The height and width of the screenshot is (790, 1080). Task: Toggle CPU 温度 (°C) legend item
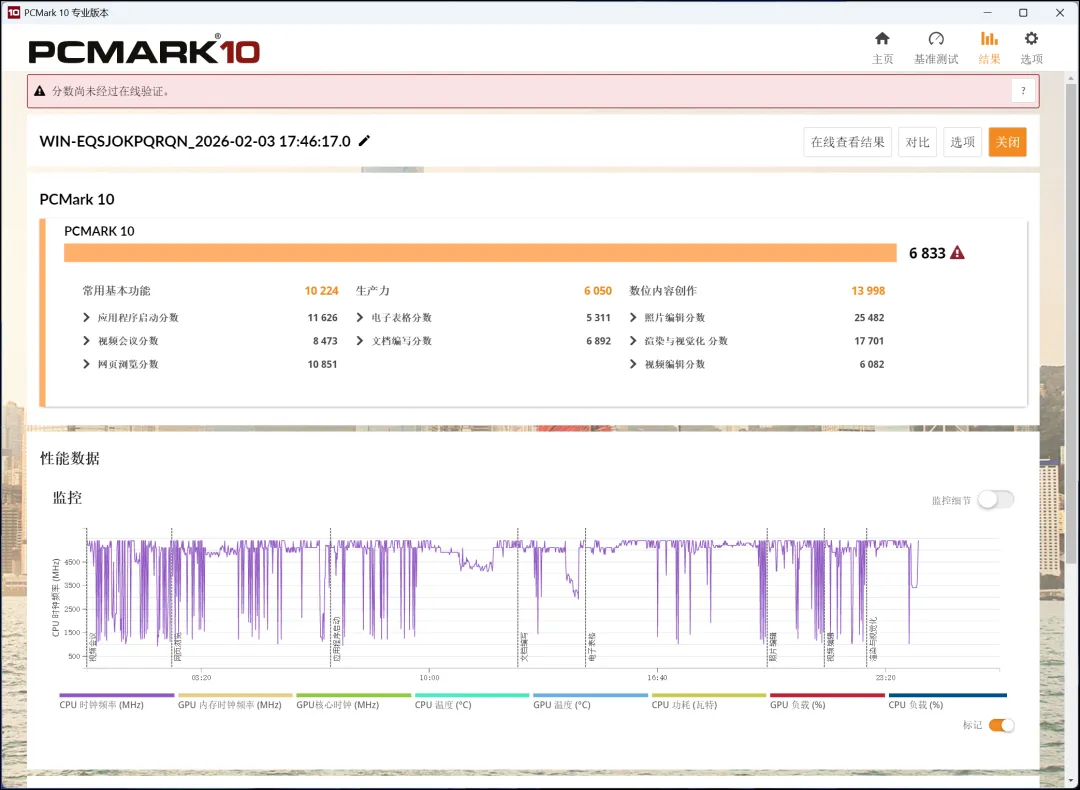(x=472, y=701)
